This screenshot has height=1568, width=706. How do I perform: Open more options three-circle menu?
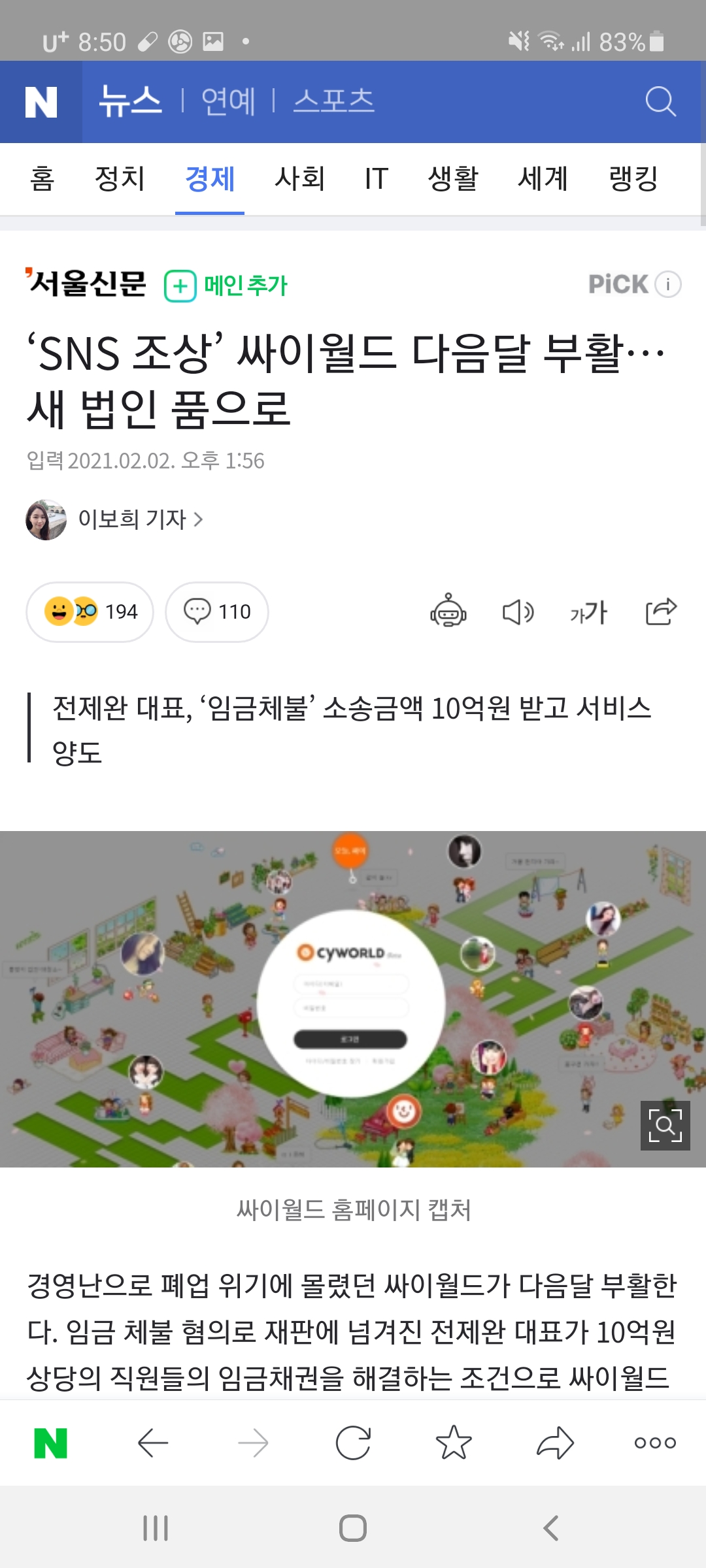655,1443
